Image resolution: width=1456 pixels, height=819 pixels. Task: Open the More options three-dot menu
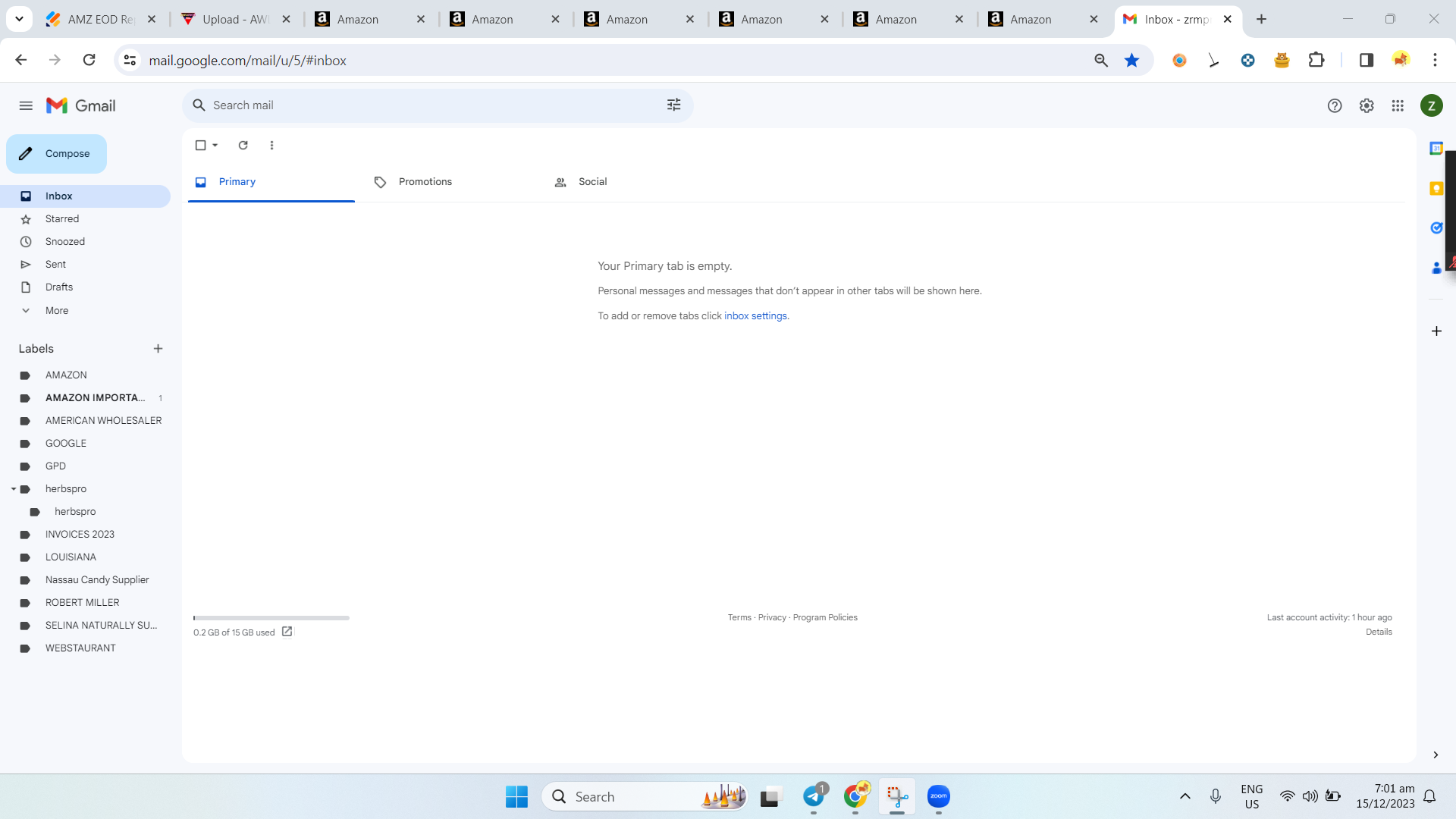(x=271, y=145)
